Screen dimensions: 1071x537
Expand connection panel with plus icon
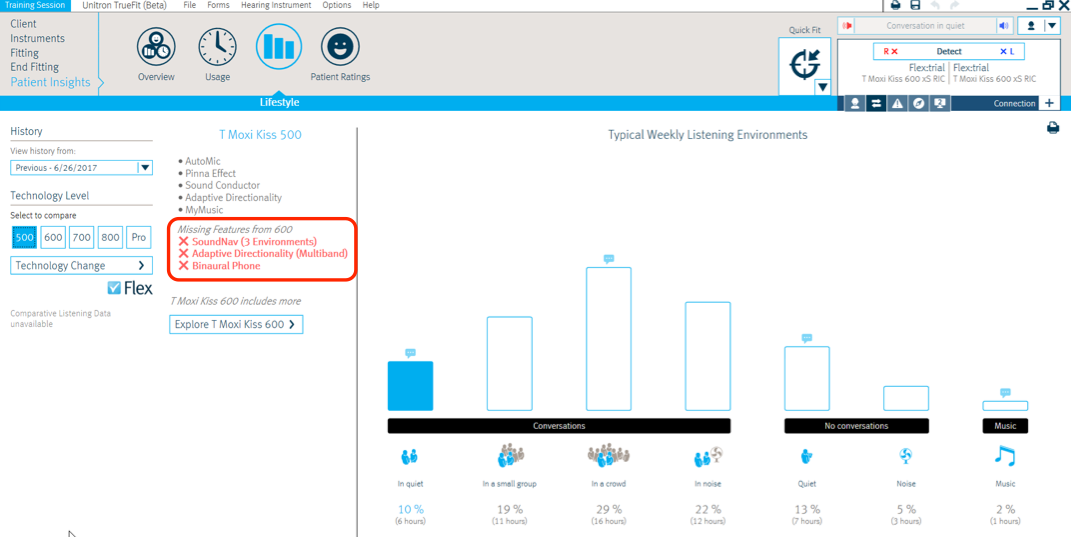(x=1048, y=103)
